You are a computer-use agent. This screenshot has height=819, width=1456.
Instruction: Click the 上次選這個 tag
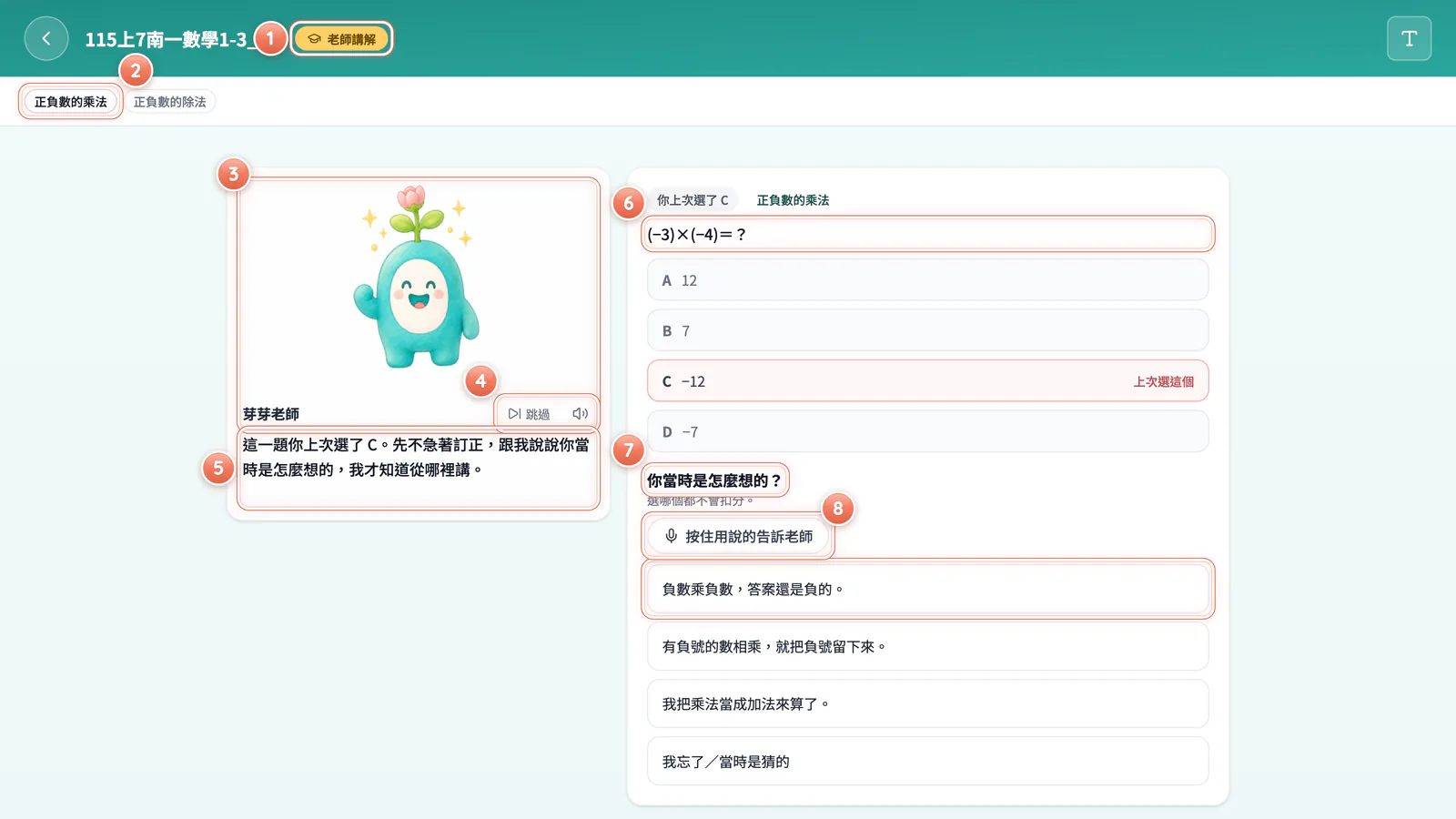pyautogui.click(x=1163, y=382)
